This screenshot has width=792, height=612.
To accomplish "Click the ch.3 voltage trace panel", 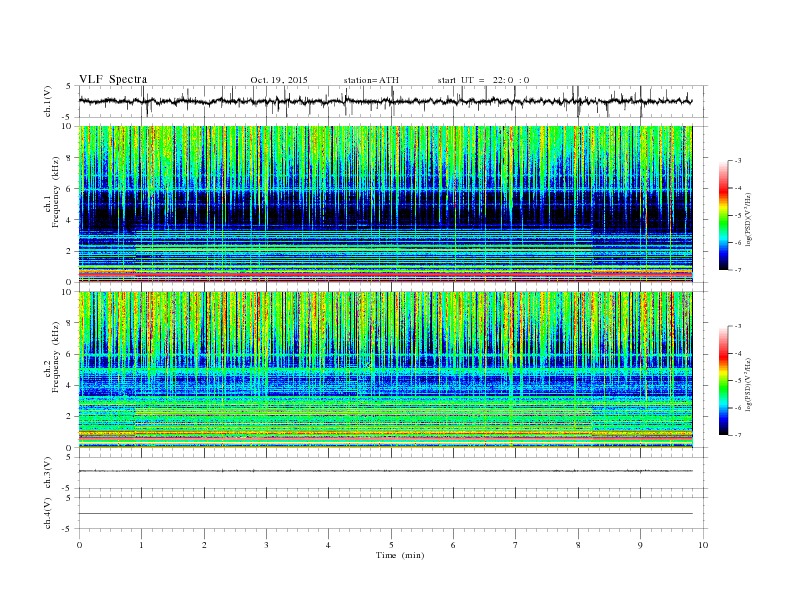I will (x=393, y=473).
